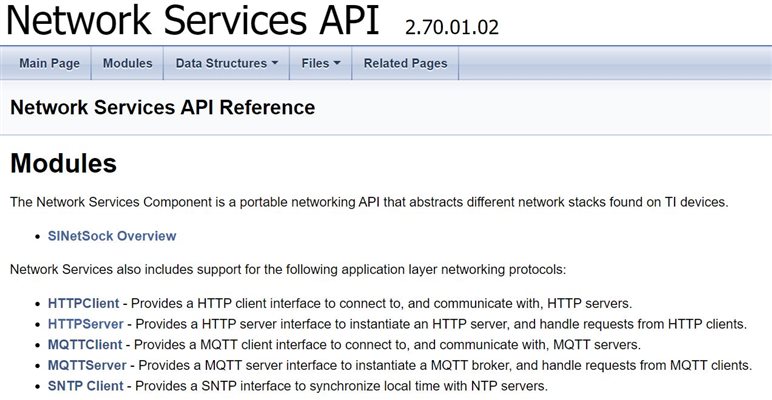Image resolution: width=772 pixels, height=400 pixels.
Task: Click the application layer networking protocols sentence
Action: [288, 270]
